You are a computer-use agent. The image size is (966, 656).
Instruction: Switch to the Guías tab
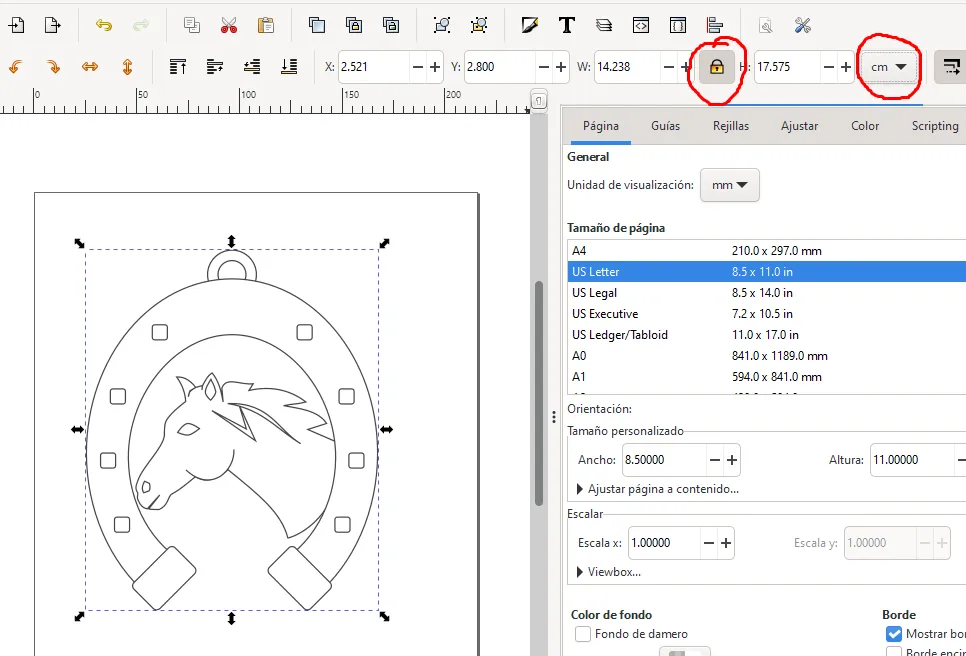pos(665,126)
